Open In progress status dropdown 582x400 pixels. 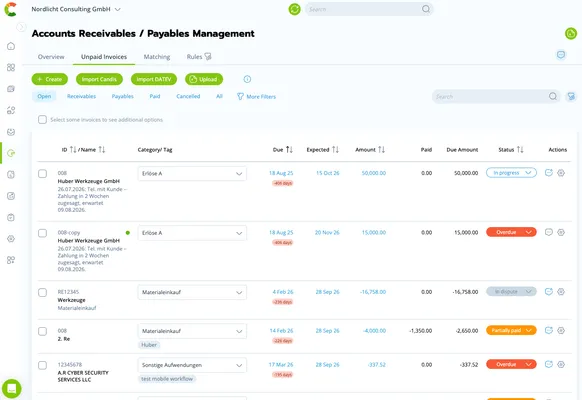point(511,173)
